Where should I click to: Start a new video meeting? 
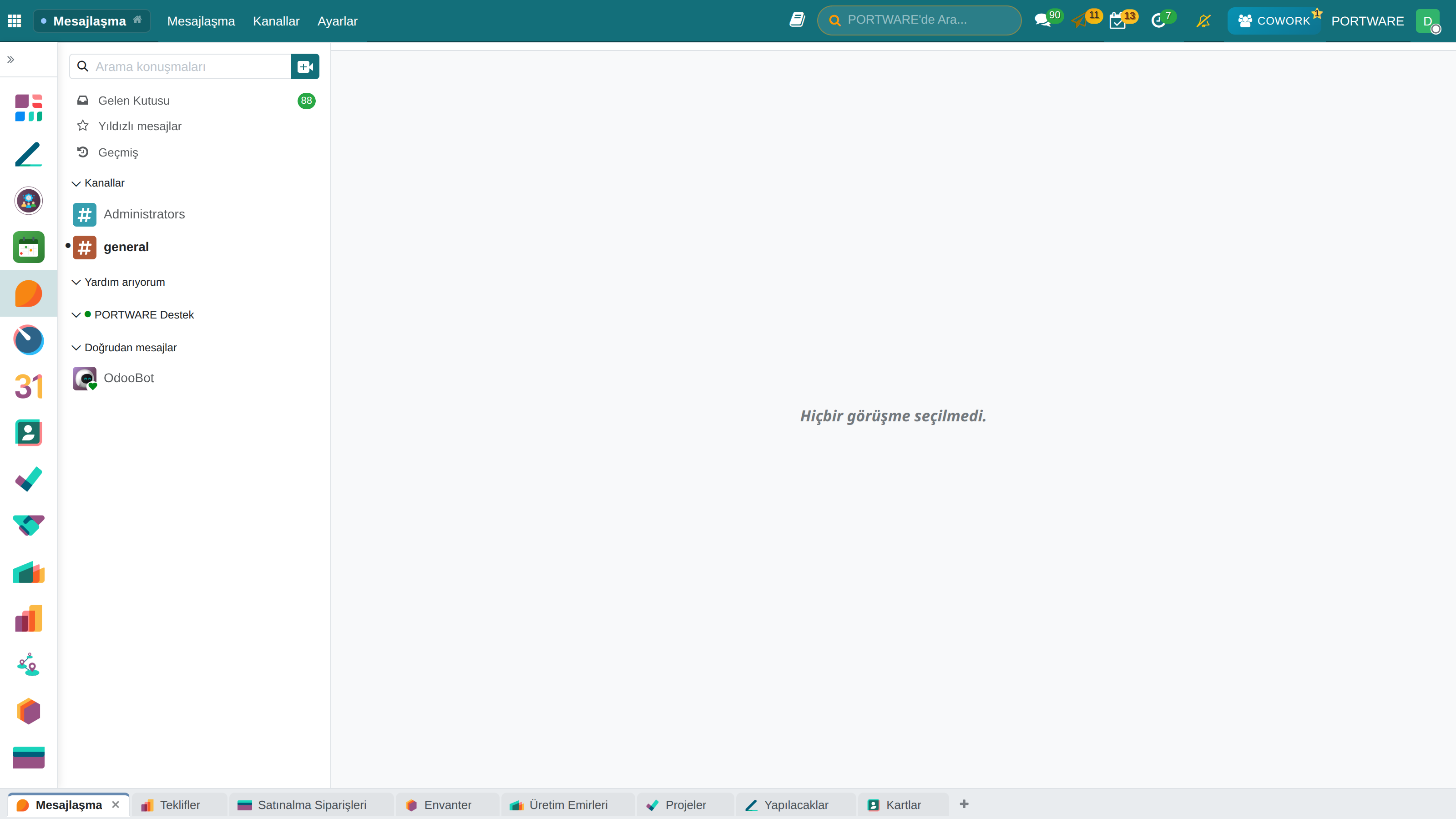click(x=305, y=67)
